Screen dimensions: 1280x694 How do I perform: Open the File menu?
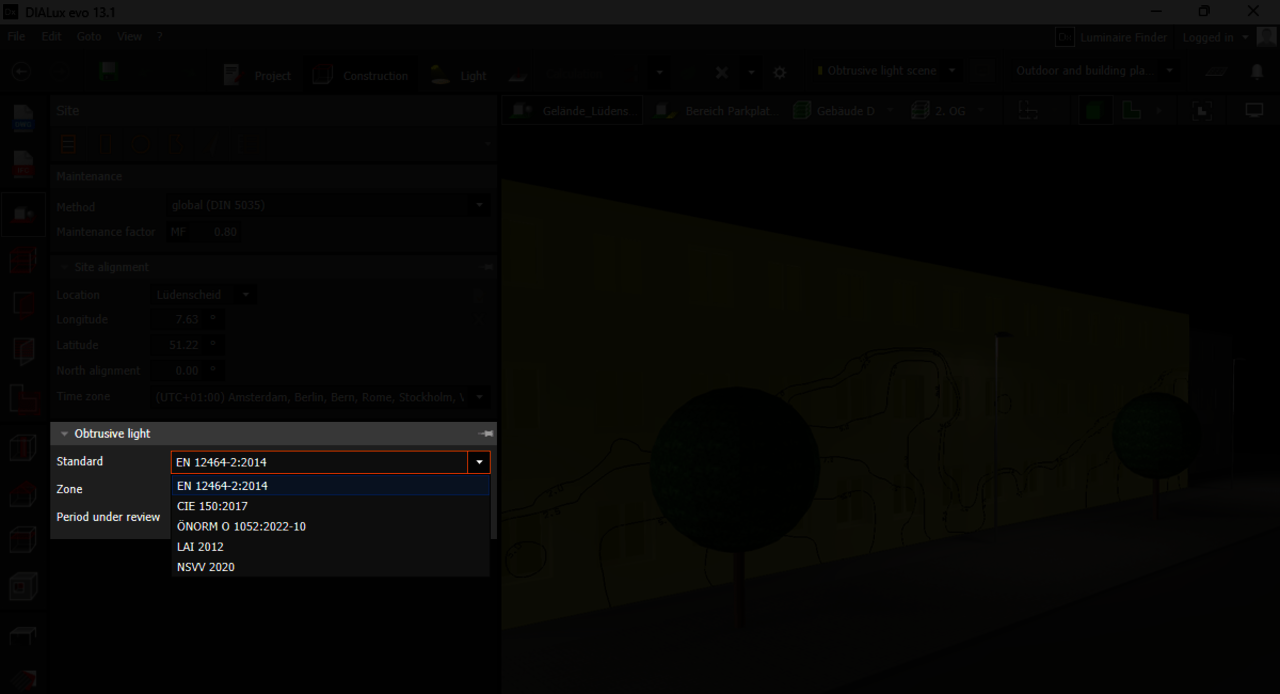[16, 36]
